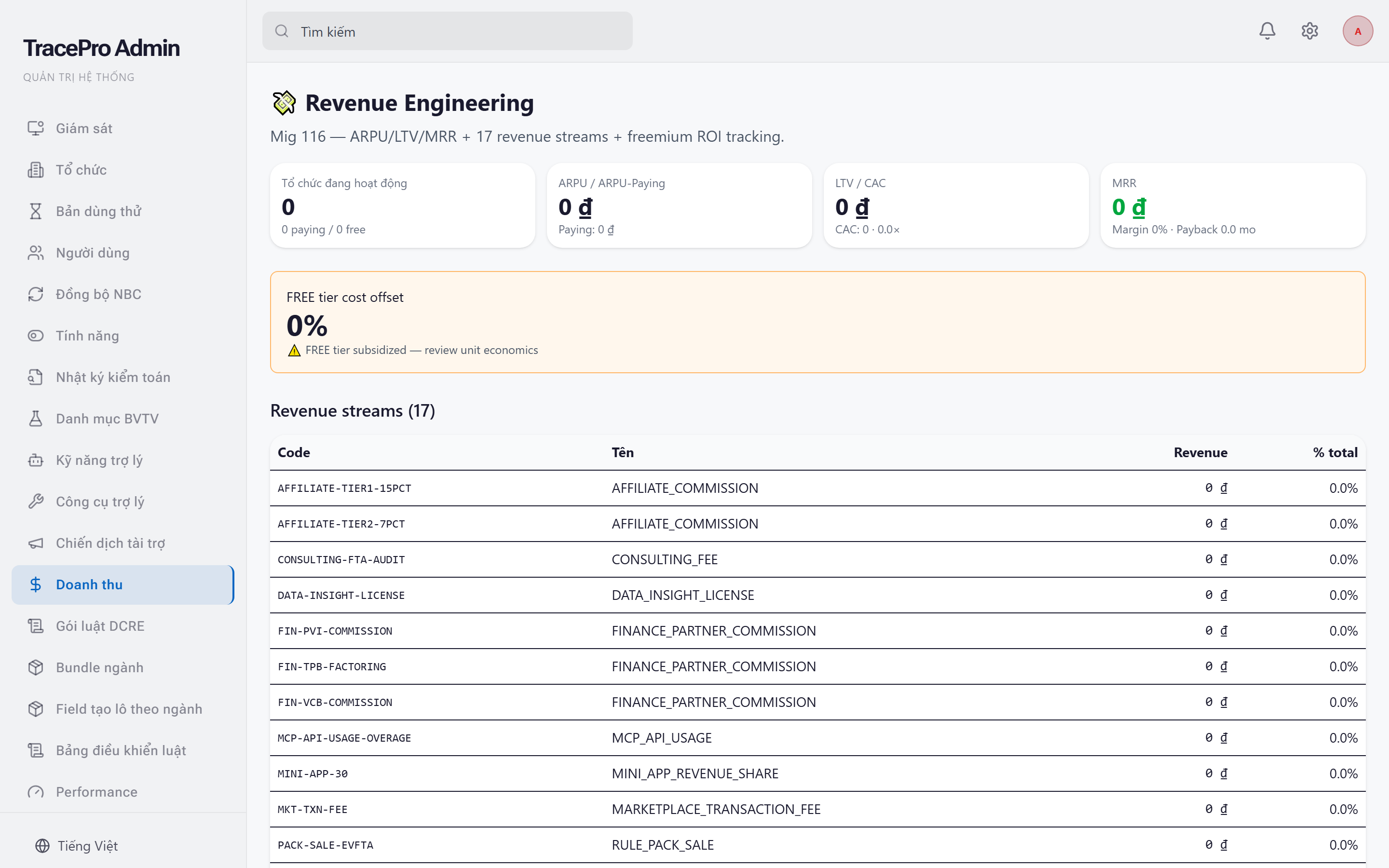Click the Tiếng Việt globe icon

click(x=42, y=846)
